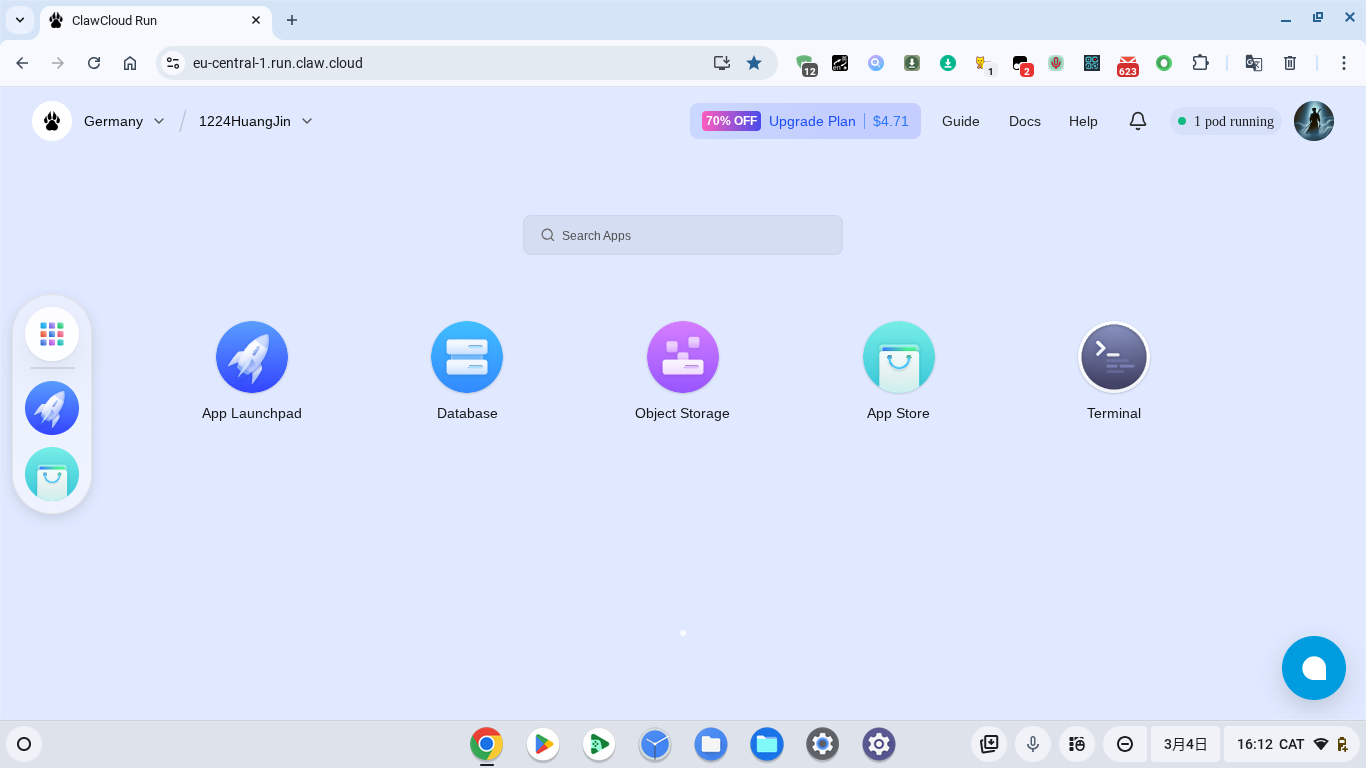The height and width of the screenshot is (768, 1366).
Task: Open the Database app
Action: [x=467, y=357]
